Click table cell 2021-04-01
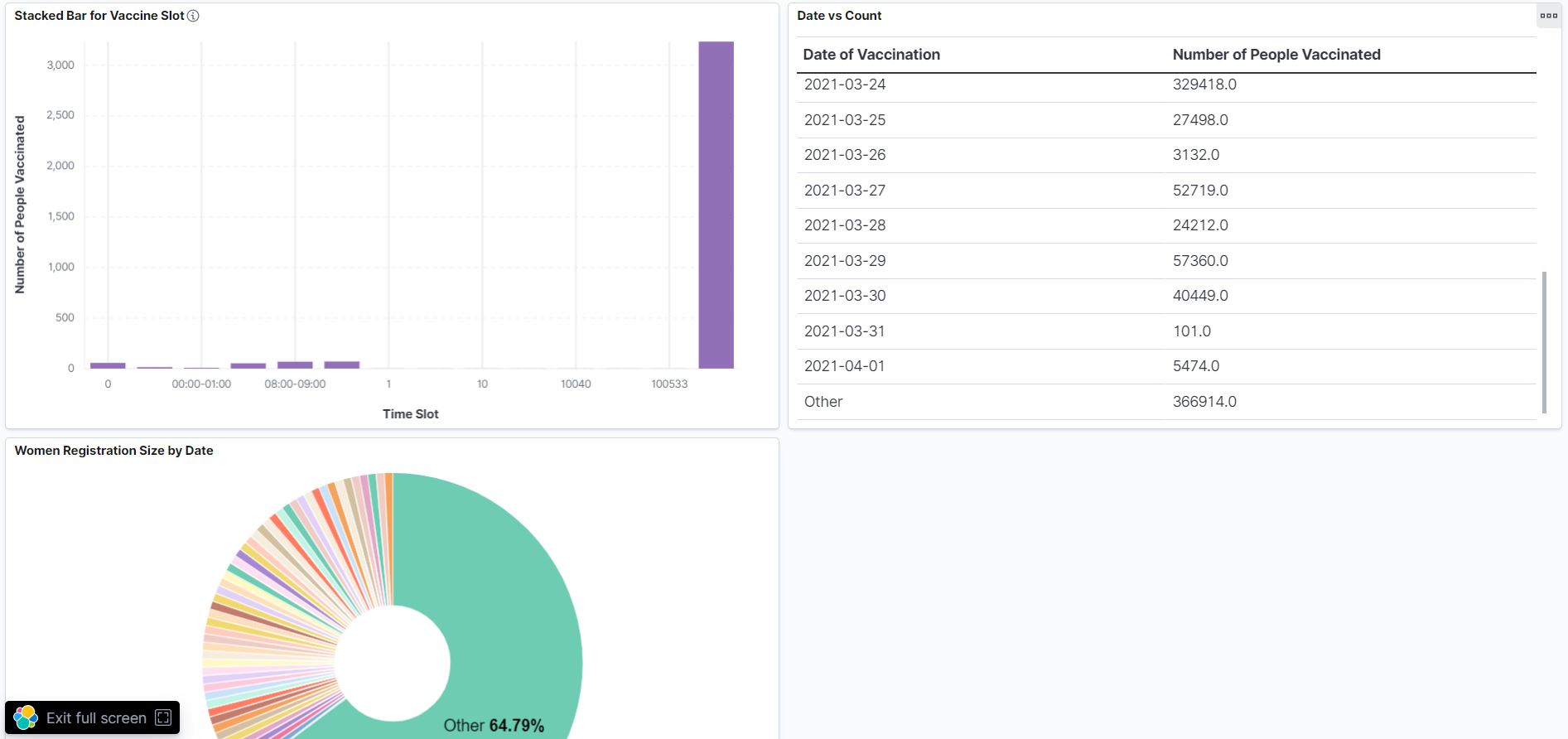 845,366
